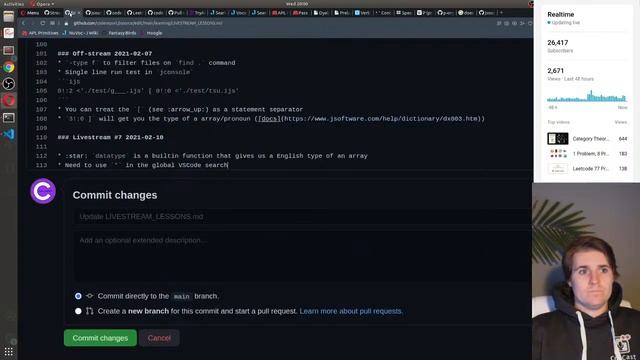Launch Google Chrome from the dock
The height and width of the screenshot is (360, 640).
pos(9,67)
